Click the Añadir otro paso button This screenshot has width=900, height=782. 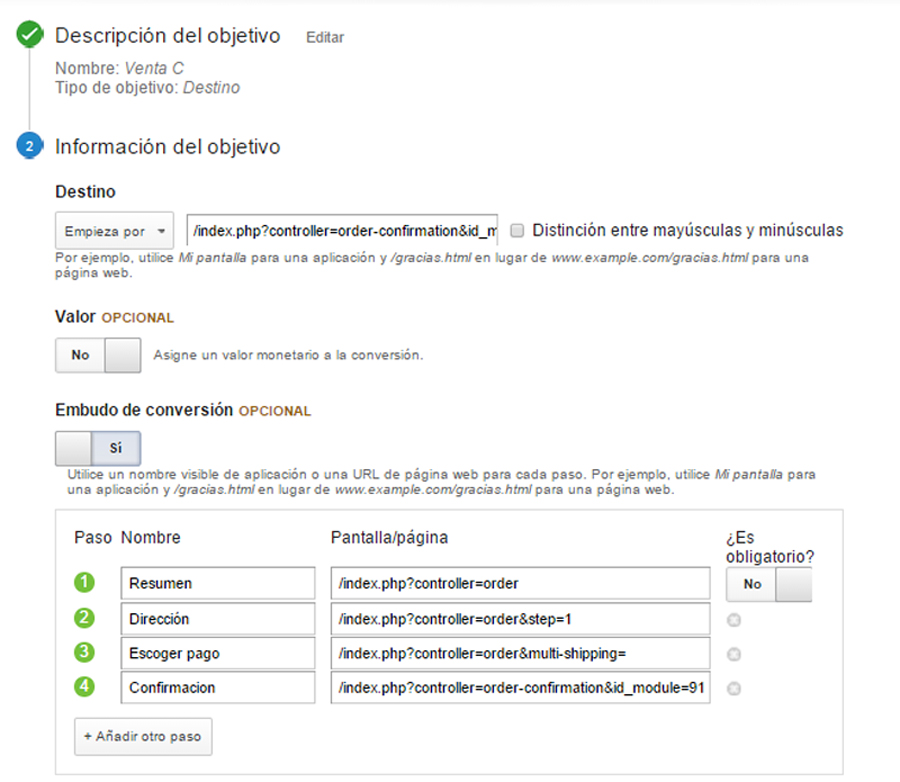143,736
